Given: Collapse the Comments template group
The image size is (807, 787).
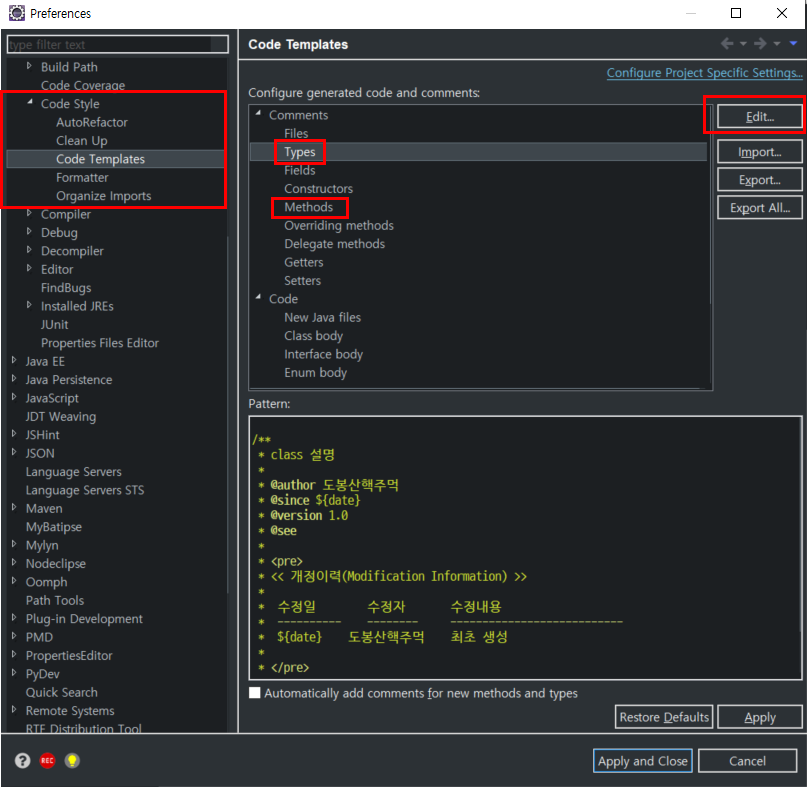Looking at the screenshot, I should (x=258, y=115).
